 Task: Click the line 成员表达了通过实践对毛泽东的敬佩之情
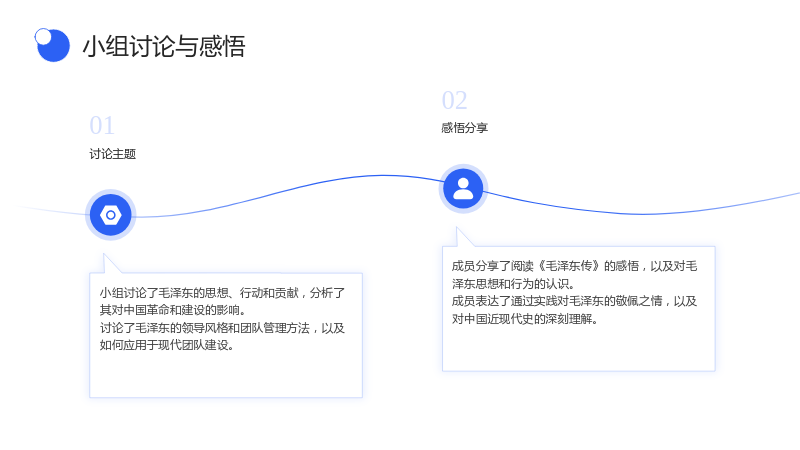pyautogui.click(x=557, y=301)
